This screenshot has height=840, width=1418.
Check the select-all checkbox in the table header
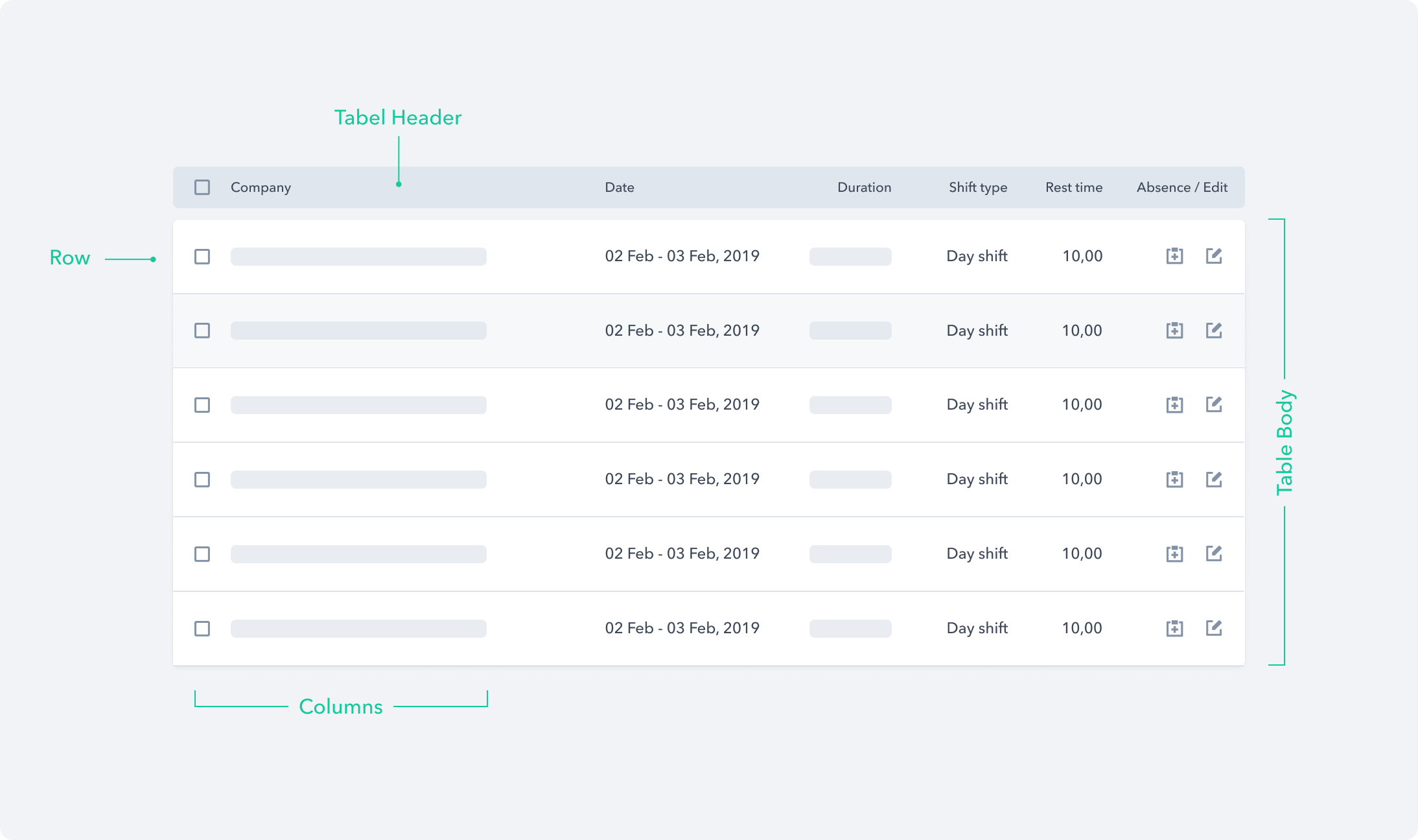[202, 187]
